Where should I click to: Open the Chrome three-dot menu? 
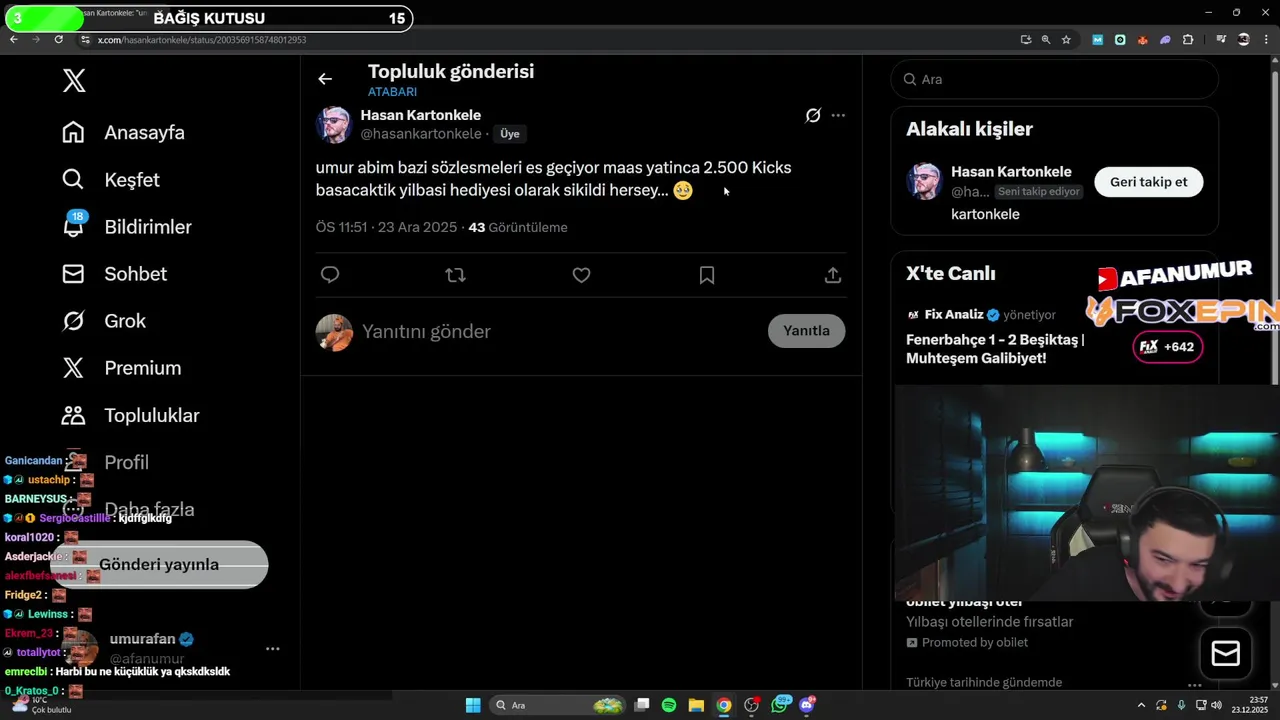[1267, 40]
